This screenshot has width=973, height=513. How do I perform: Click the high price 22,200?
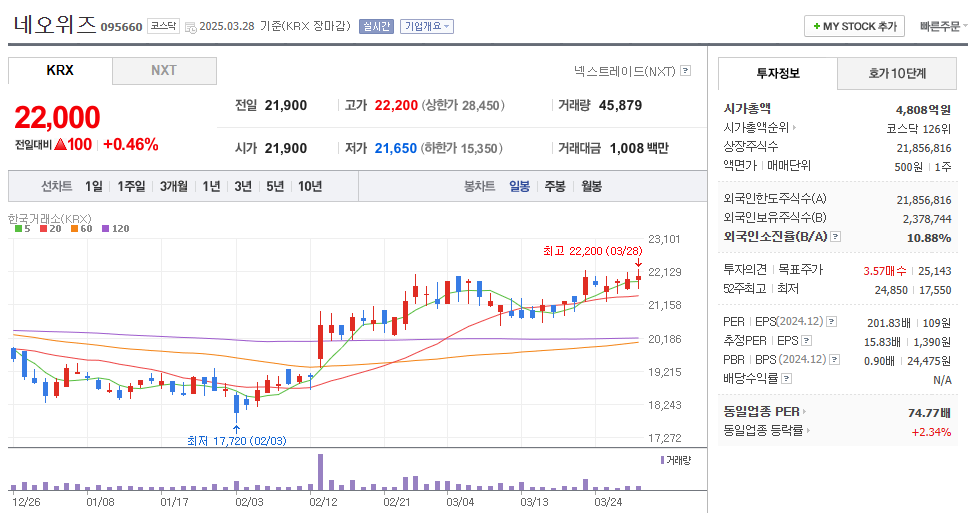coord(396,105)
